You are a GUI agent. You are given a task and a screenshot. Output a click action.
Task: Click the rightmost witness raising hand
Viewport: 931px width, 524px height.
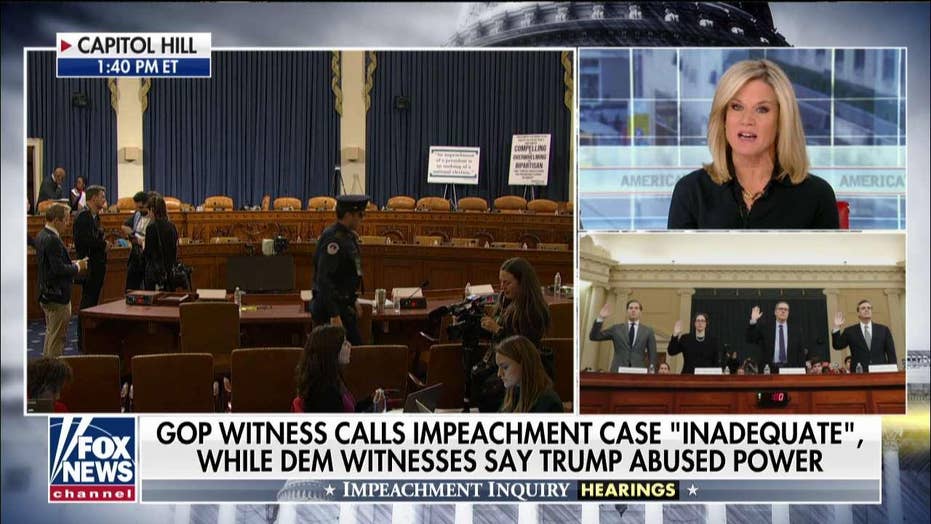pos(864,336)
